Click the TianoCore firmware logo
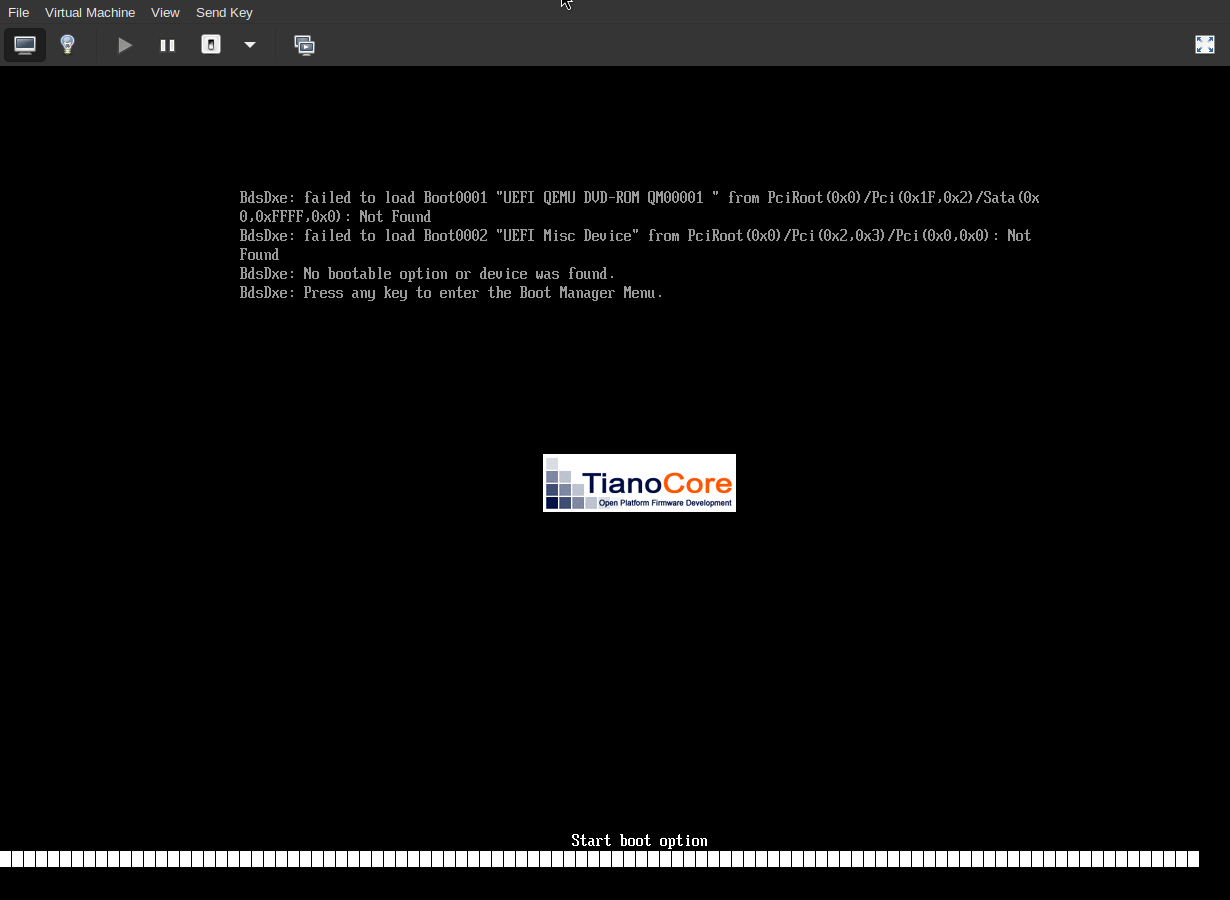The image size is (1230, 900). (x=639, y=483)
